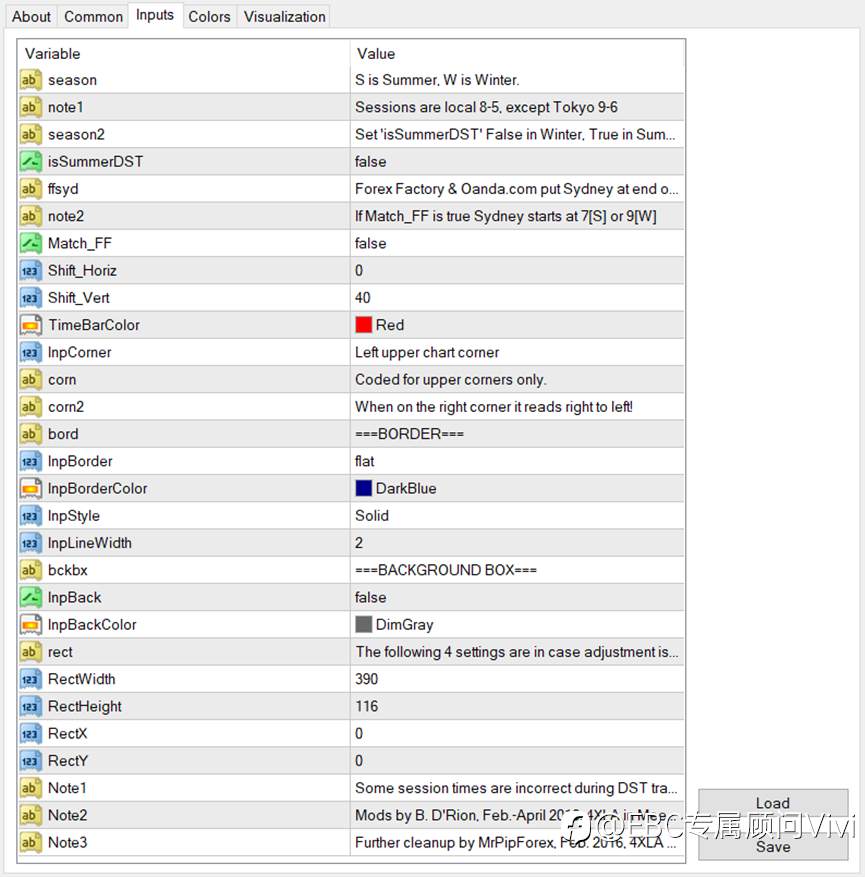865x877 pixels.
Task: Click the string icon beside corn2
Action: click(x=30, y=407)
